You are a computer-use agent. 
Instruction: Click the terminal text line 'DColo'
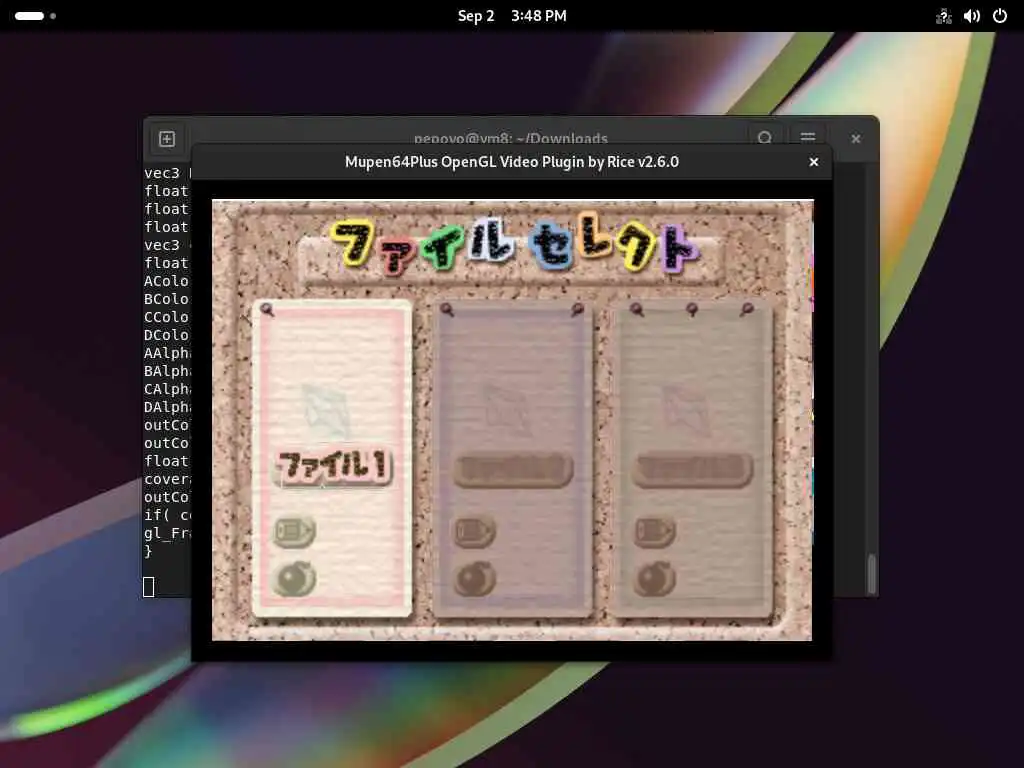[x=167, y=335]
